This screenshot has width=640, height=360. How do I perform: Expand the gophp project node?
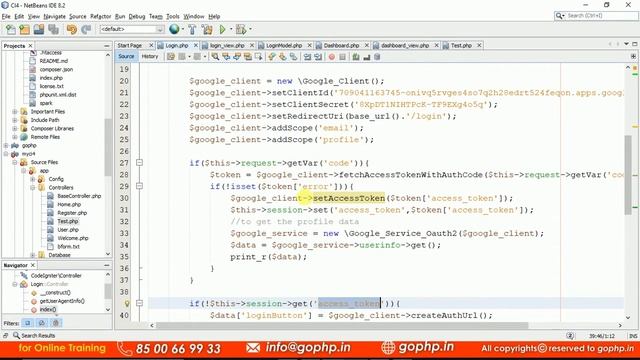click(6, 146)
